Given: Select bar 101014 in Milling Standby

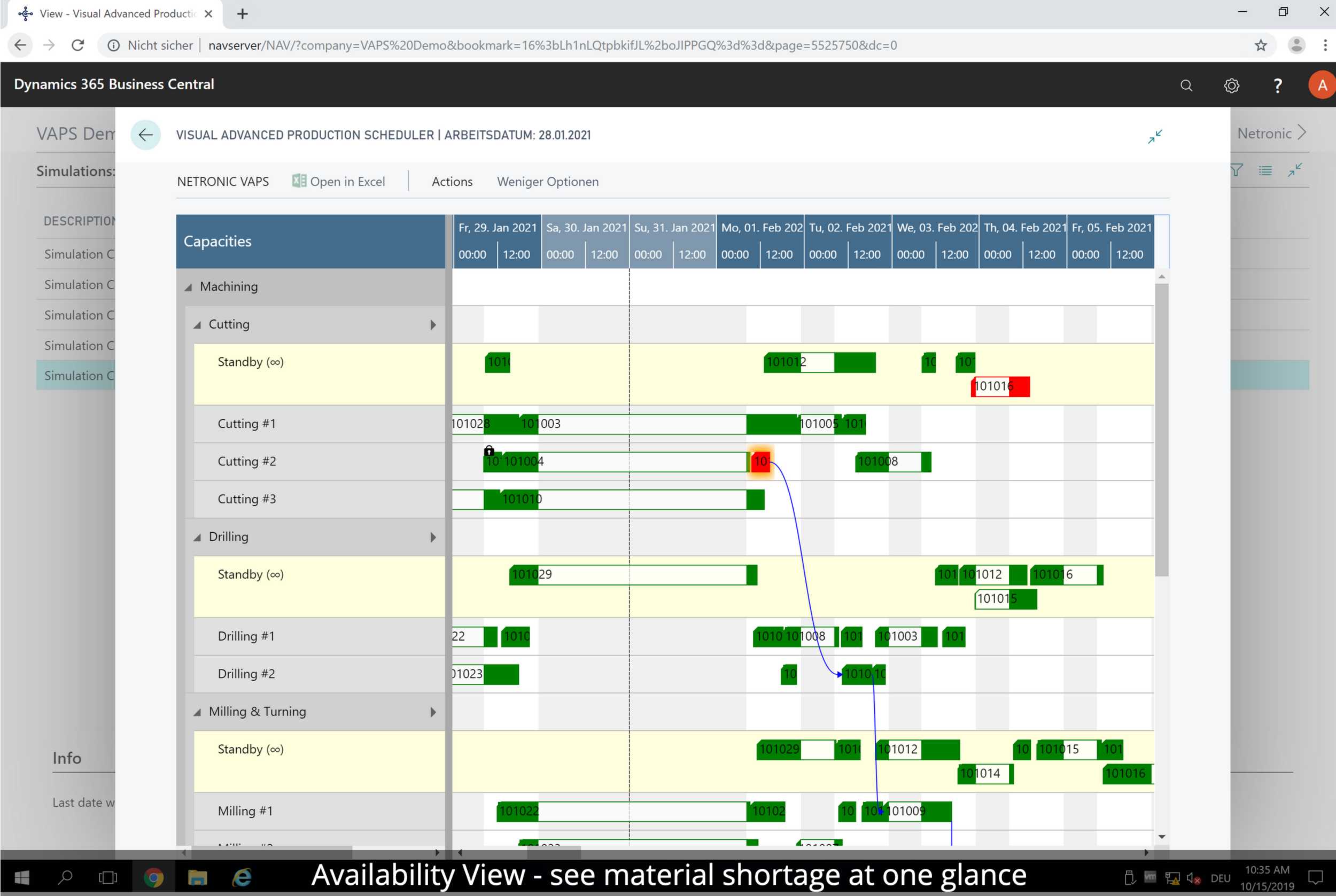Looking at the screenshot, I should coord(986,774).
